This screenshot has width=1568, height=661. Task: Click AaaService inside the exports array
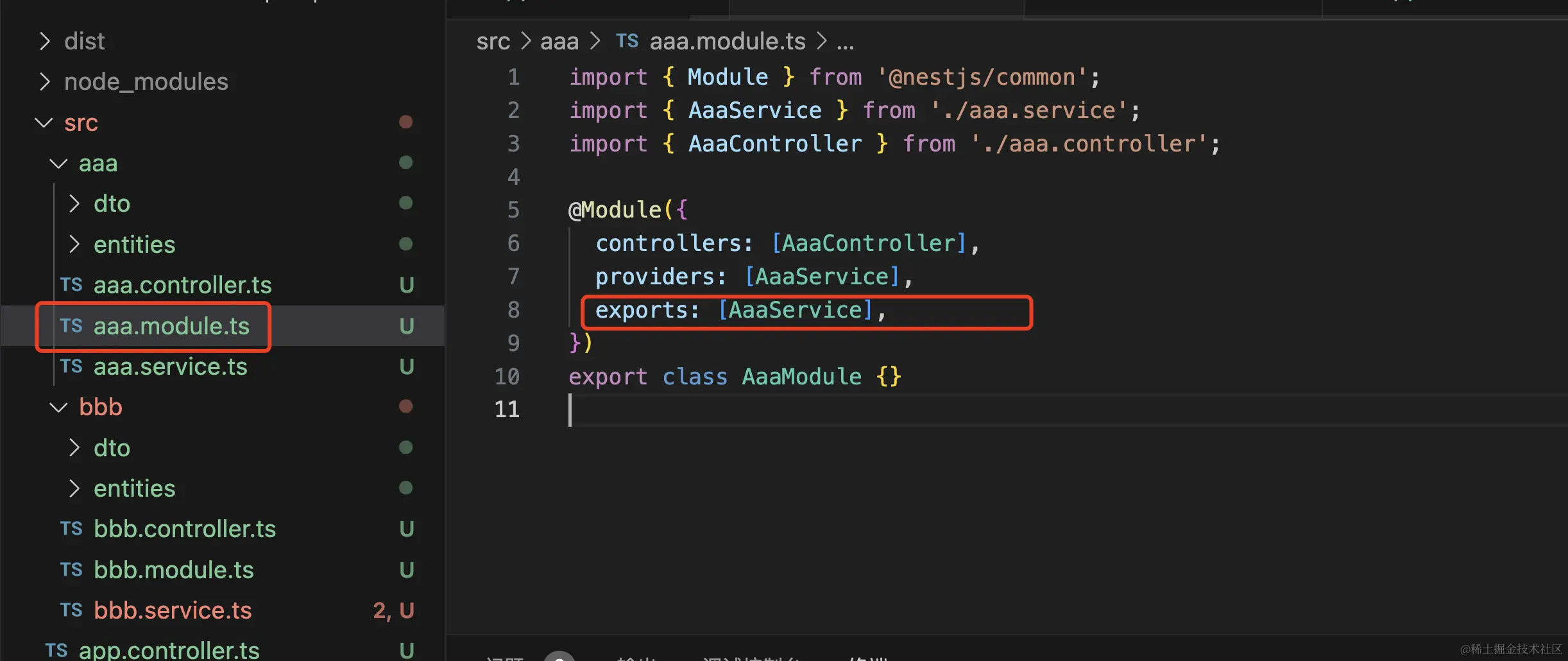coord(796,310)
